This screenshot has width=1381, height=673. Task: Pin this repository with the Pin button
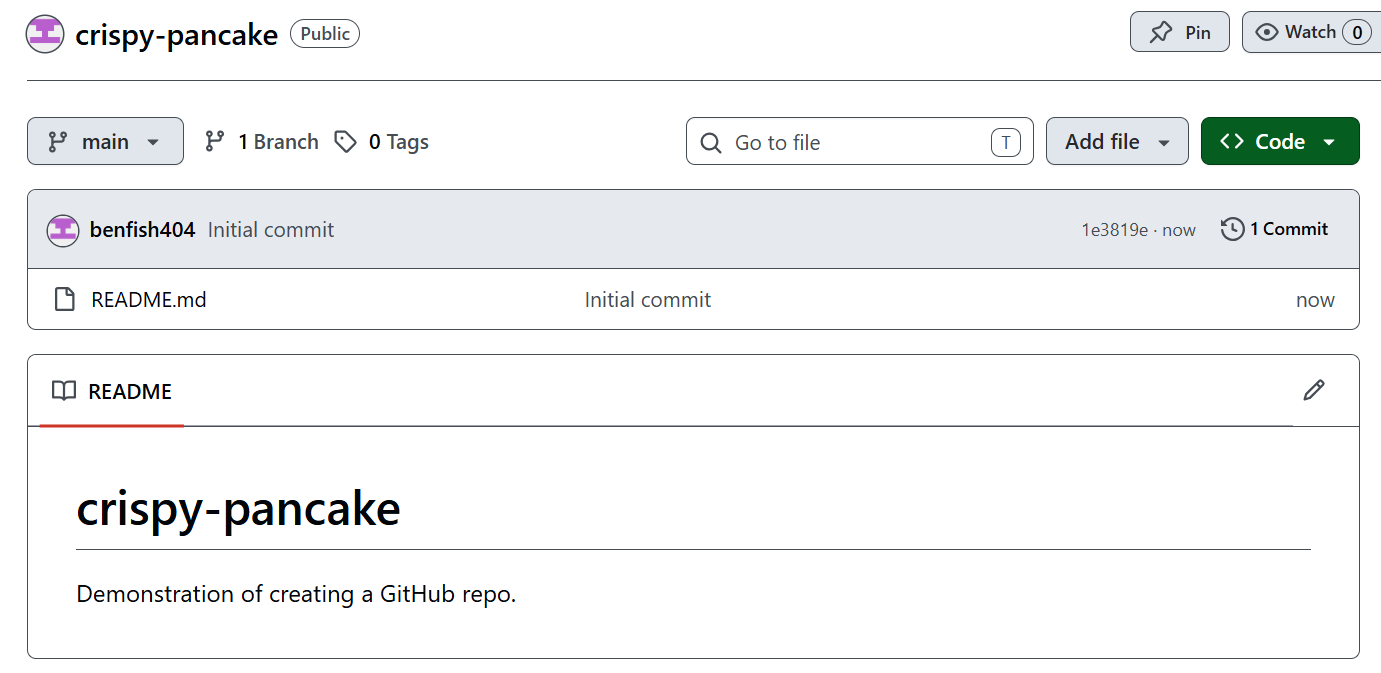1179,32
